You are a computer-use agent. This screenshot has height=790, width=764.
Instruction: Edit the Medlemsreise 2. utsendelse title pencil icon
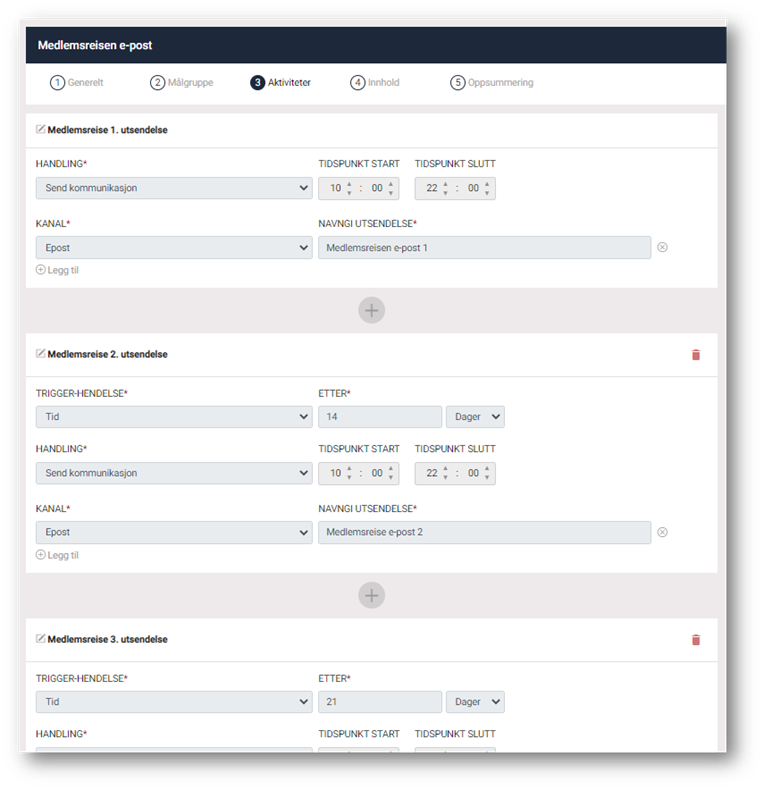tap(40, 354)
